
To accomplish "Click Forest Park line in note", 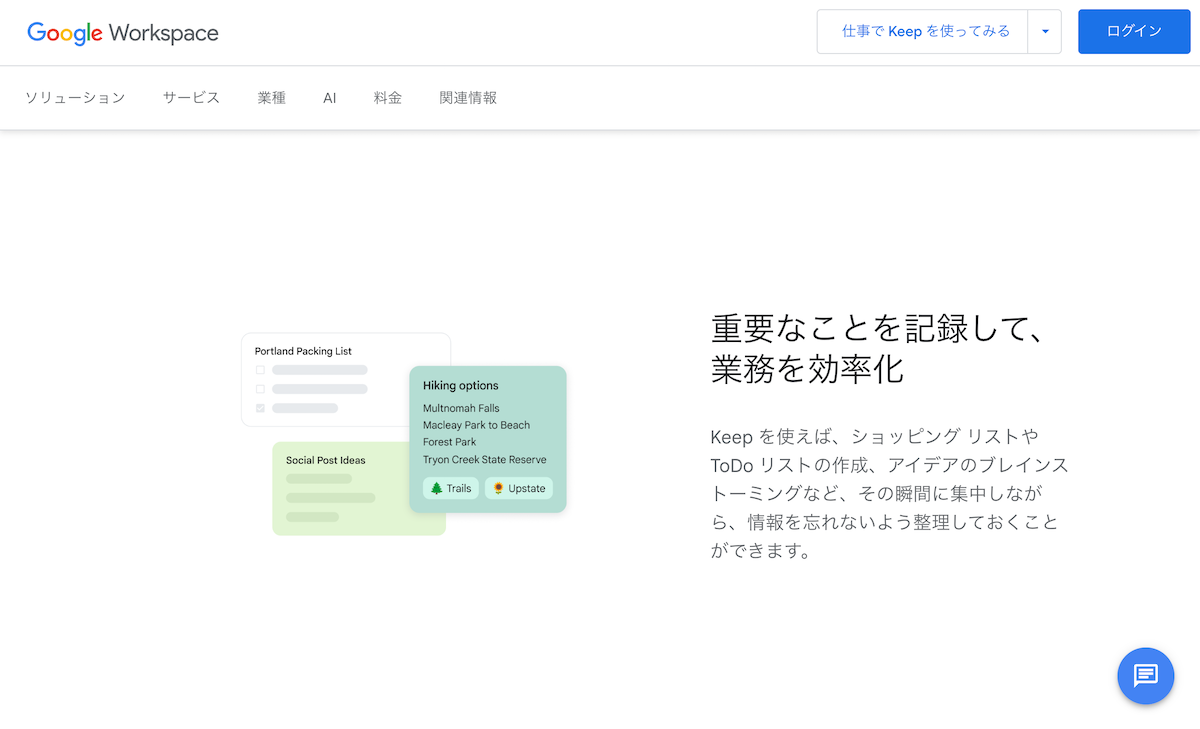I will (449, 442).
